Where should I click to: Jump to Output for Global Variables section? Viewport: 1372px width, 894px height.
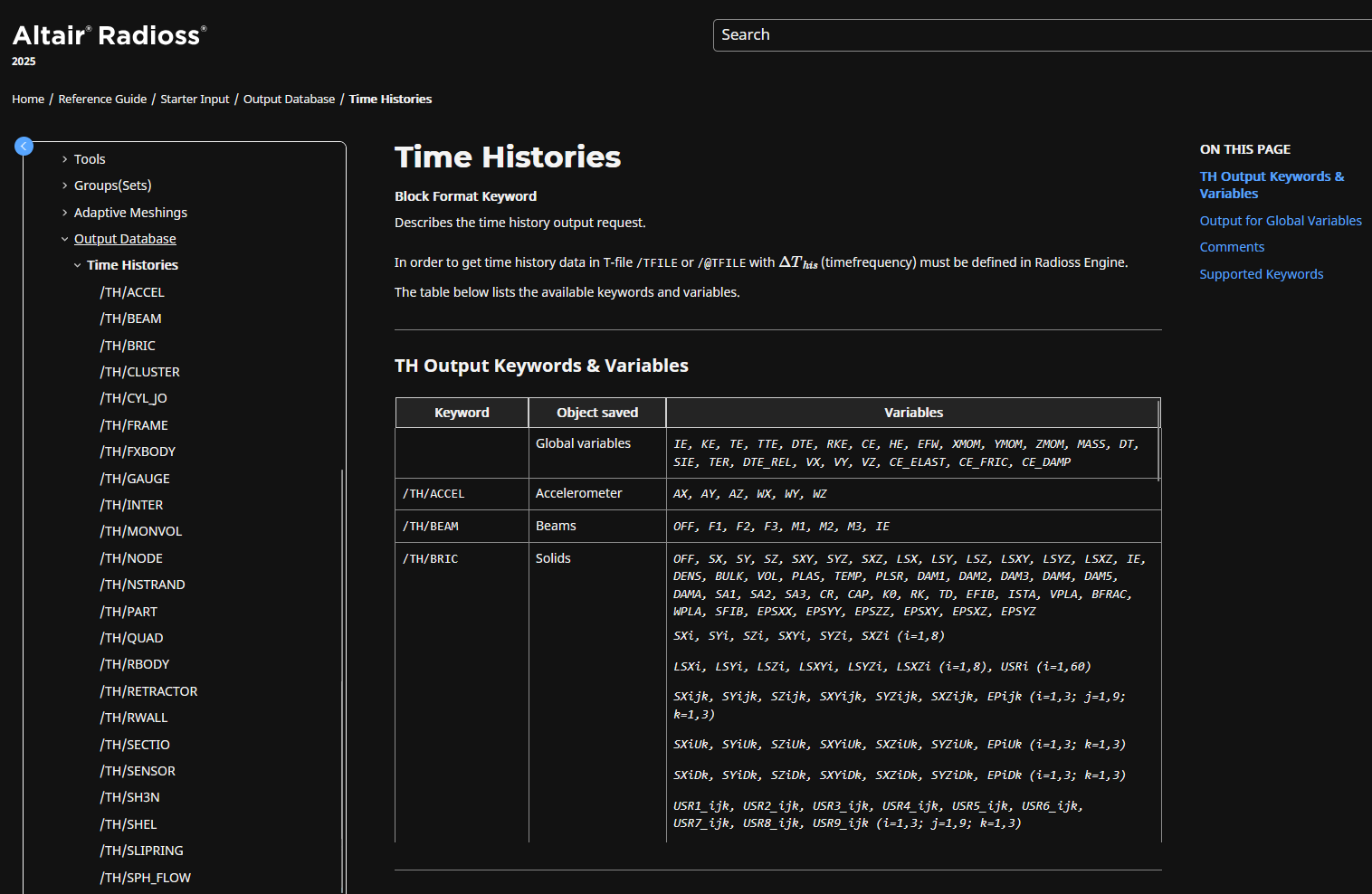coord(1281,221)
